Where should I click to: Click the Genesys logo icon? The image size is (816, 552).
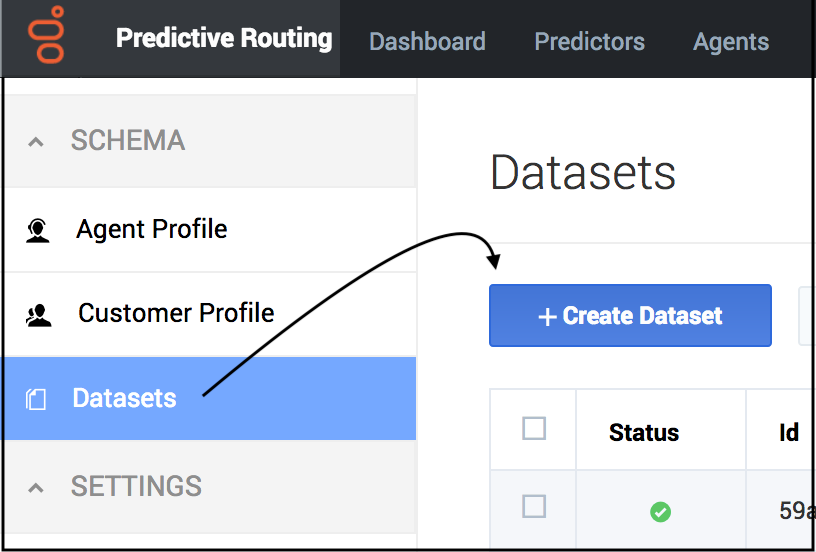tap(45, 38)
